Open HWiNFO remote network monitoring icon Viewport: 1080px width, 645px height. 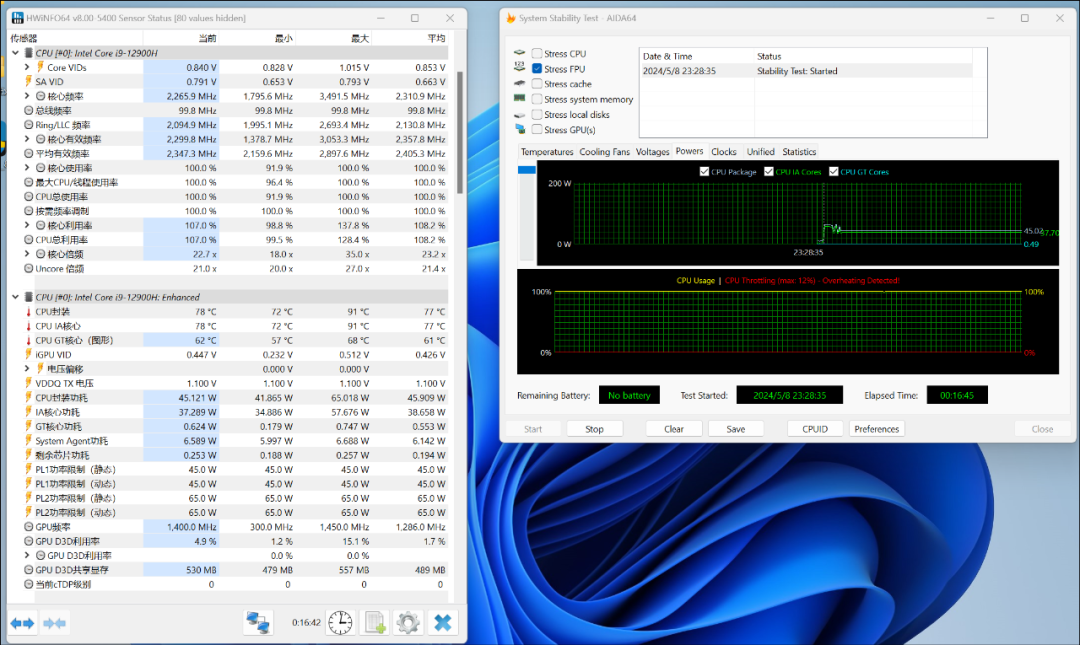[258, 623]
